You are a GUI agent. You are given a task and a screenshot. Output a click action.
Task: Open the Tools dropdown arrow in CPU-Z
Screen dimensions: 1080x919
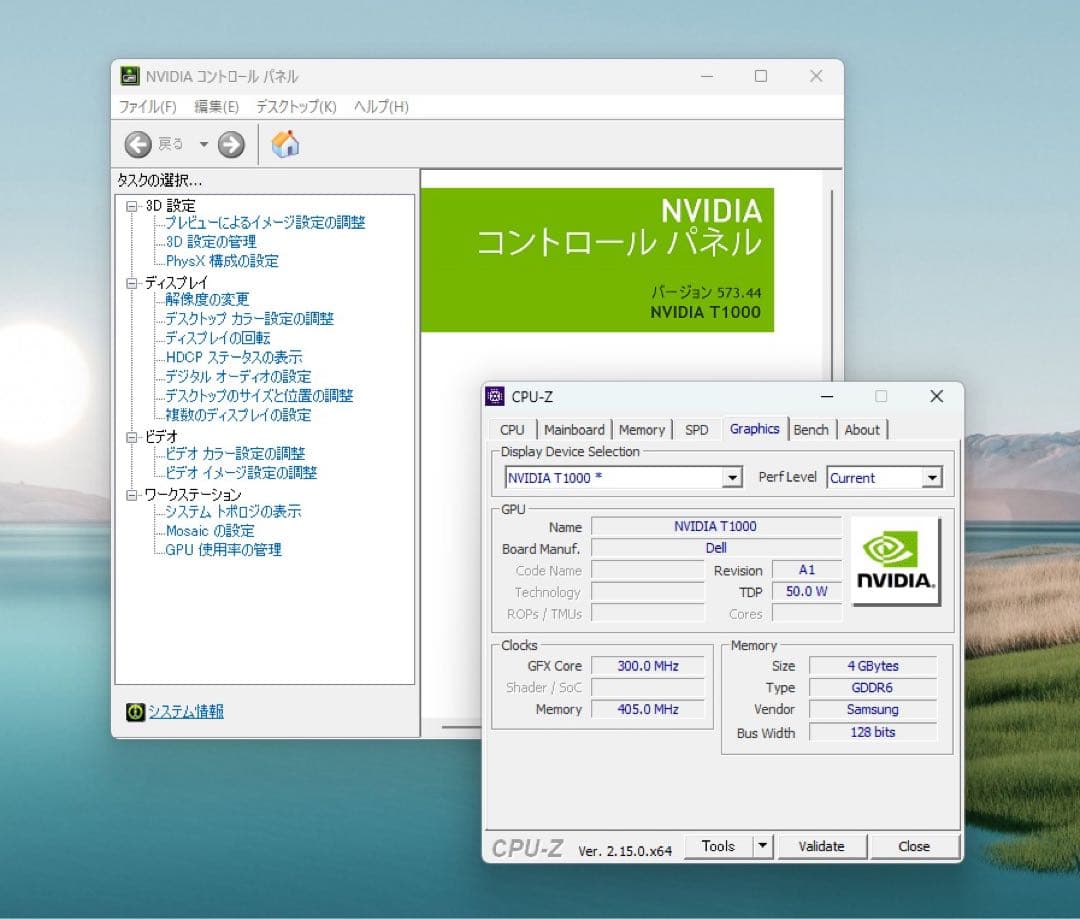point(762,847)
